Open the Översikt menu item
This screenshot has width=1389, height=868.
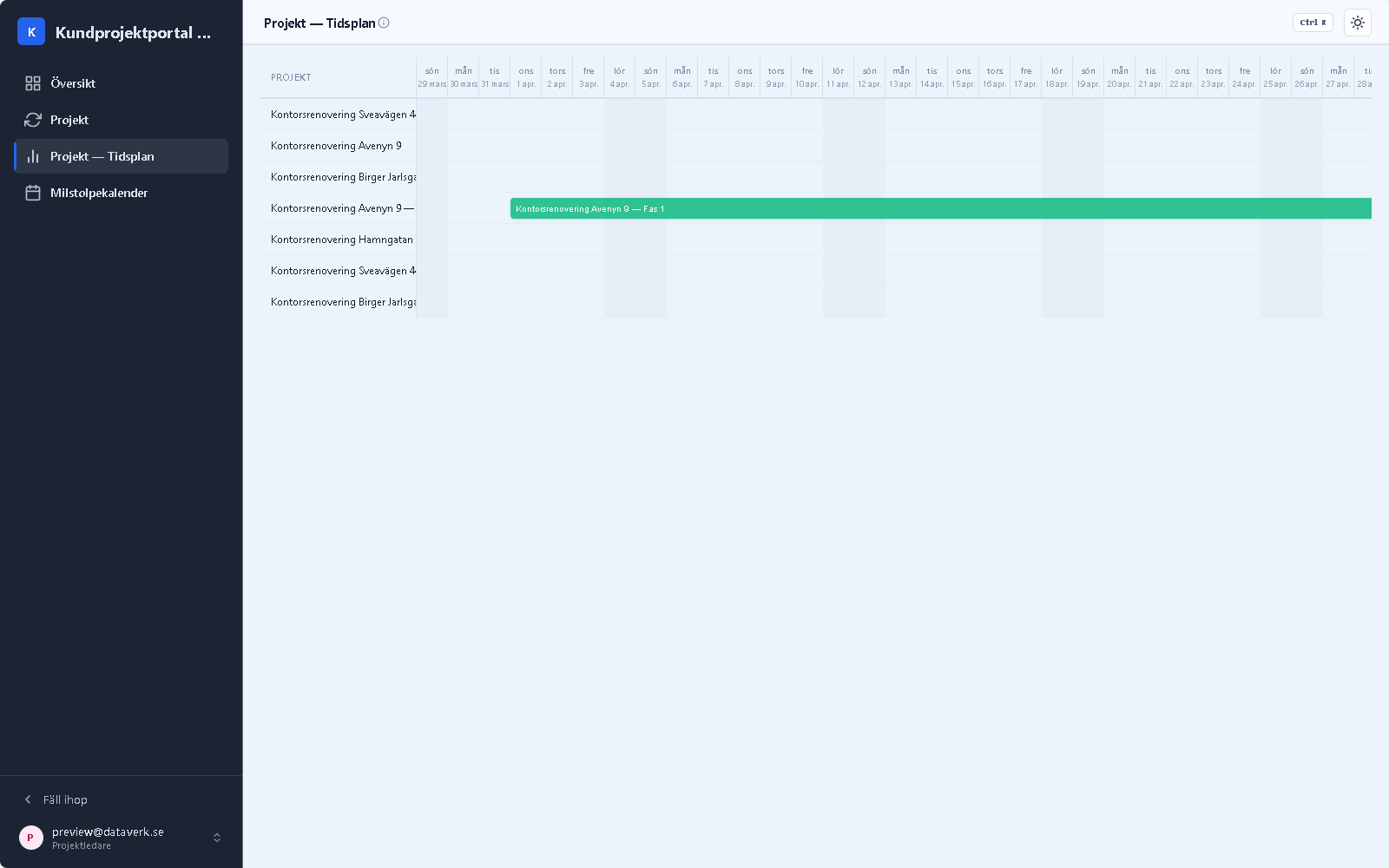coord(122,83)
